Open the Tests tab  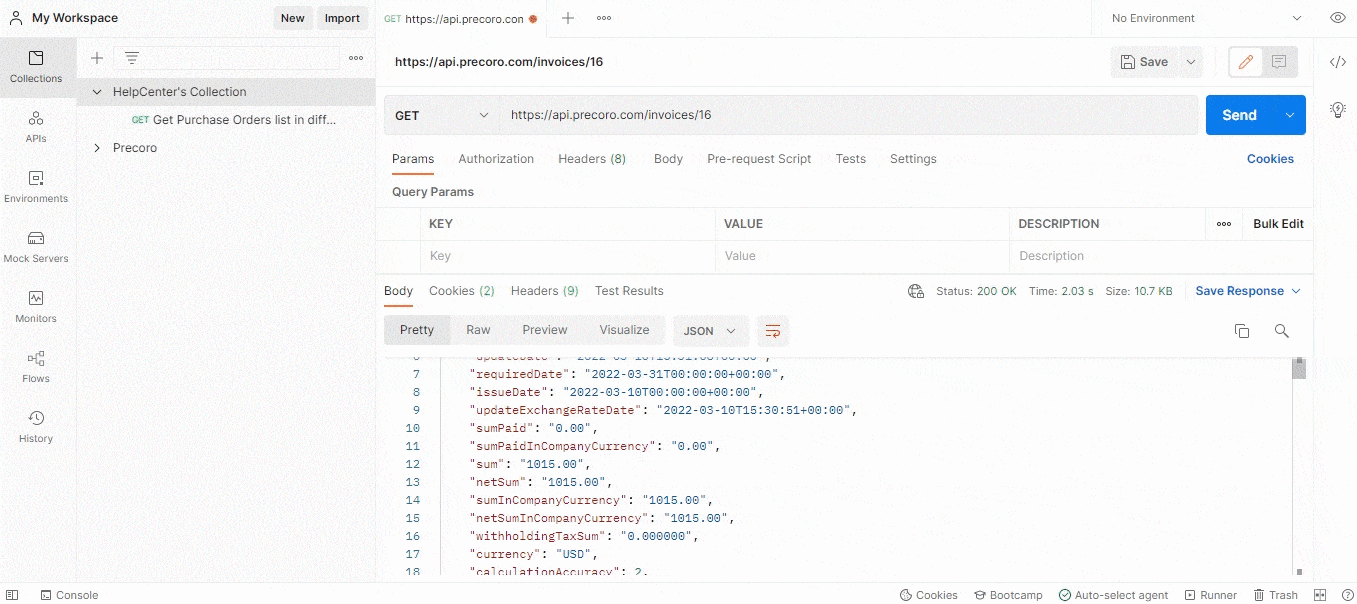click(851, 159)
